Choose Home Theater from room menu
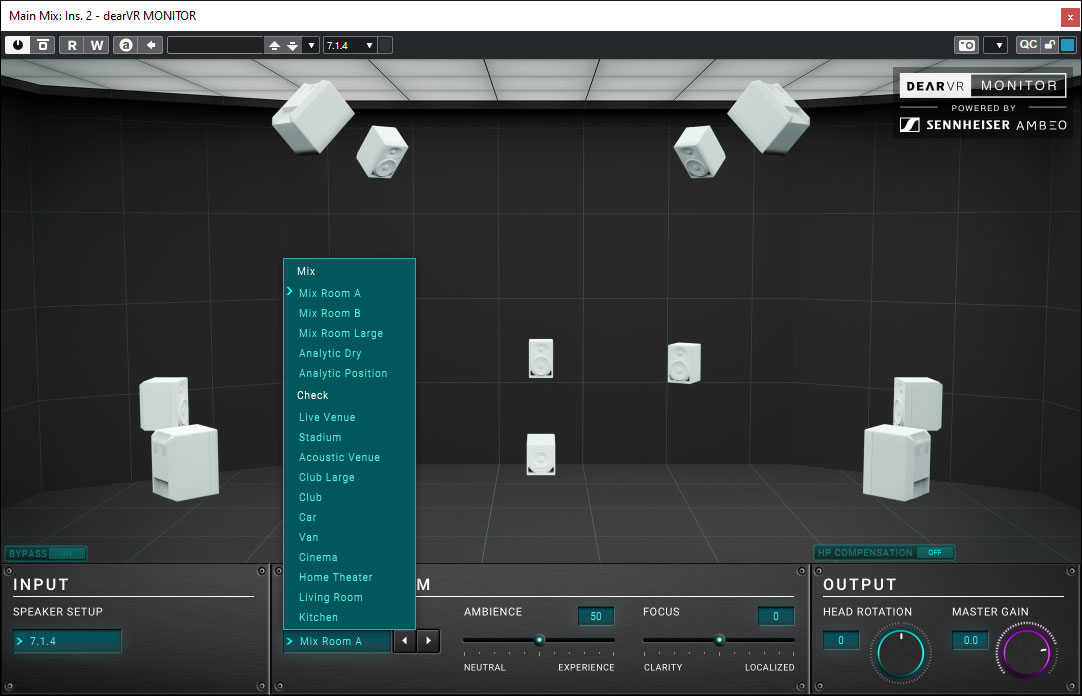This screenshot has height=696, width=1082. [x=336, y=577]
